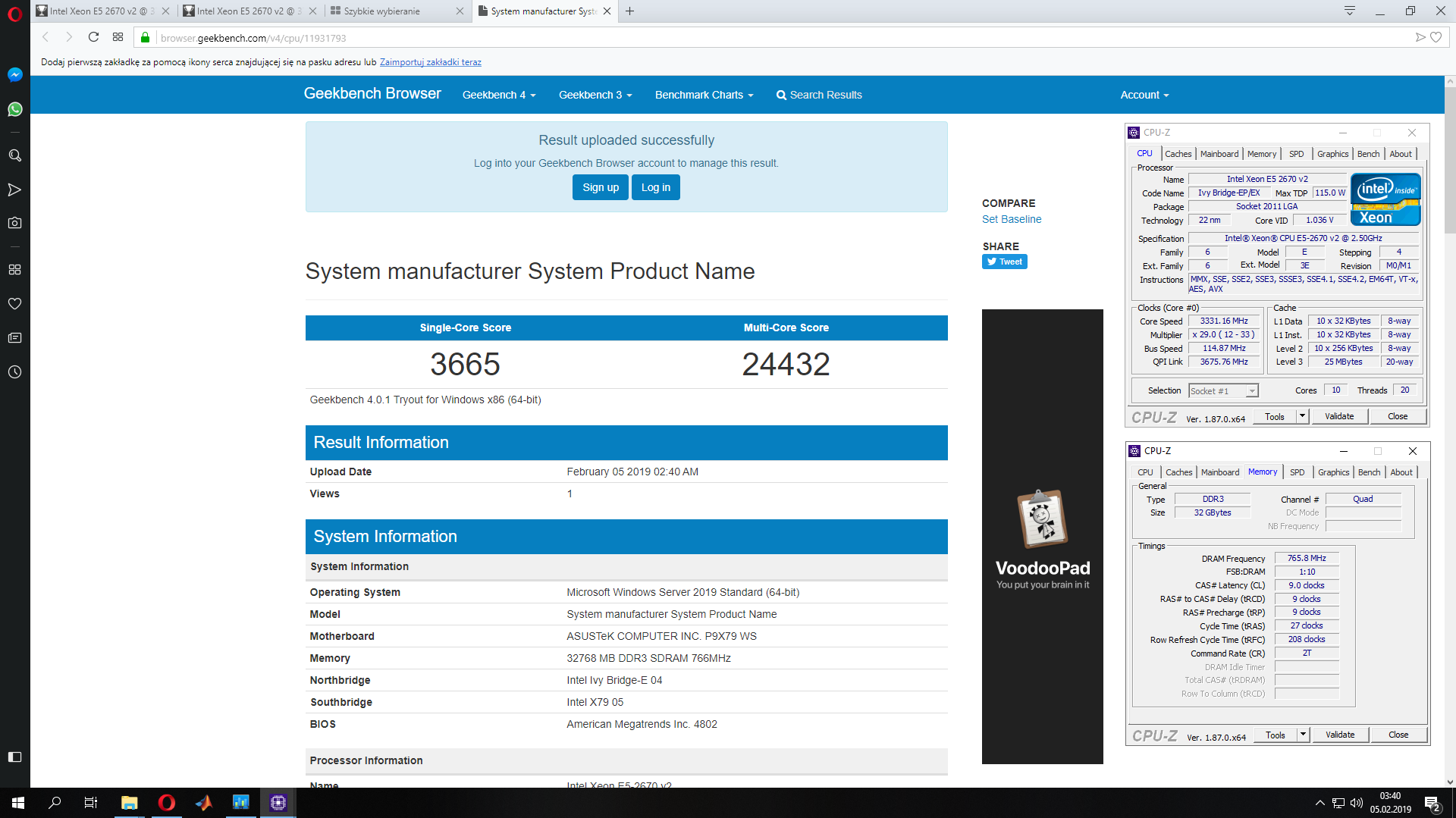Click the Sign up button
1456x818 pixels.
click(x=600, y=187)
